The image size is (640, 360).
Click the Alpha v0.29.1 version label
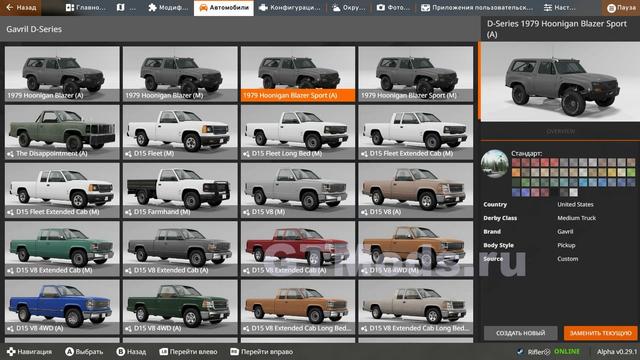616,351
